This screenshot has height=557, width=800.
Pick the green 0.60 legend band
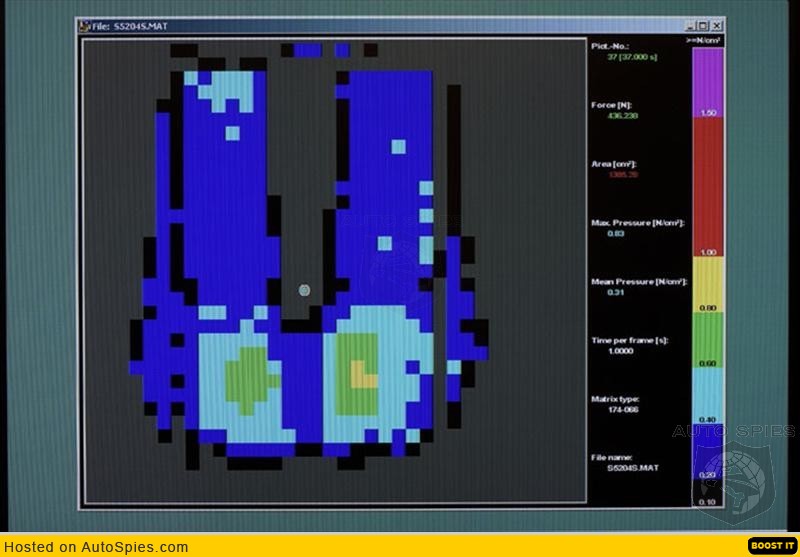point(707,340)
